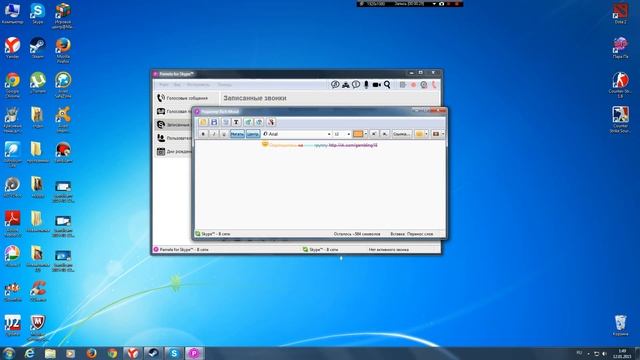
Task: Open the Yandex desktop shortcut
Action: click(12, 48)
